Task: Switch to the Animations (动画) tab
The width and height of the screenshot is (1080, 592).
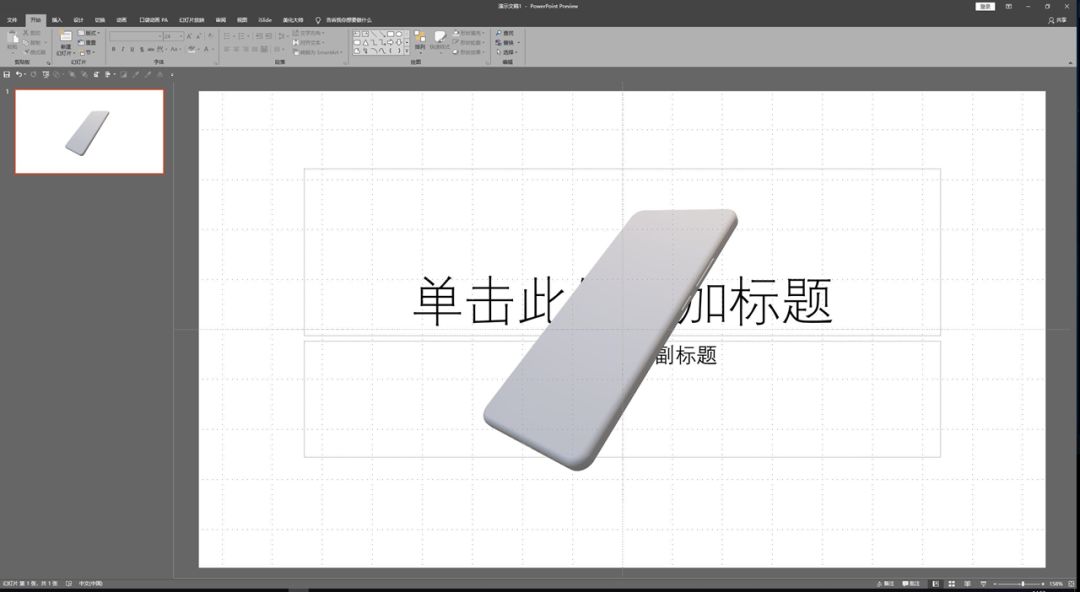Action: (x=121, y=20)
